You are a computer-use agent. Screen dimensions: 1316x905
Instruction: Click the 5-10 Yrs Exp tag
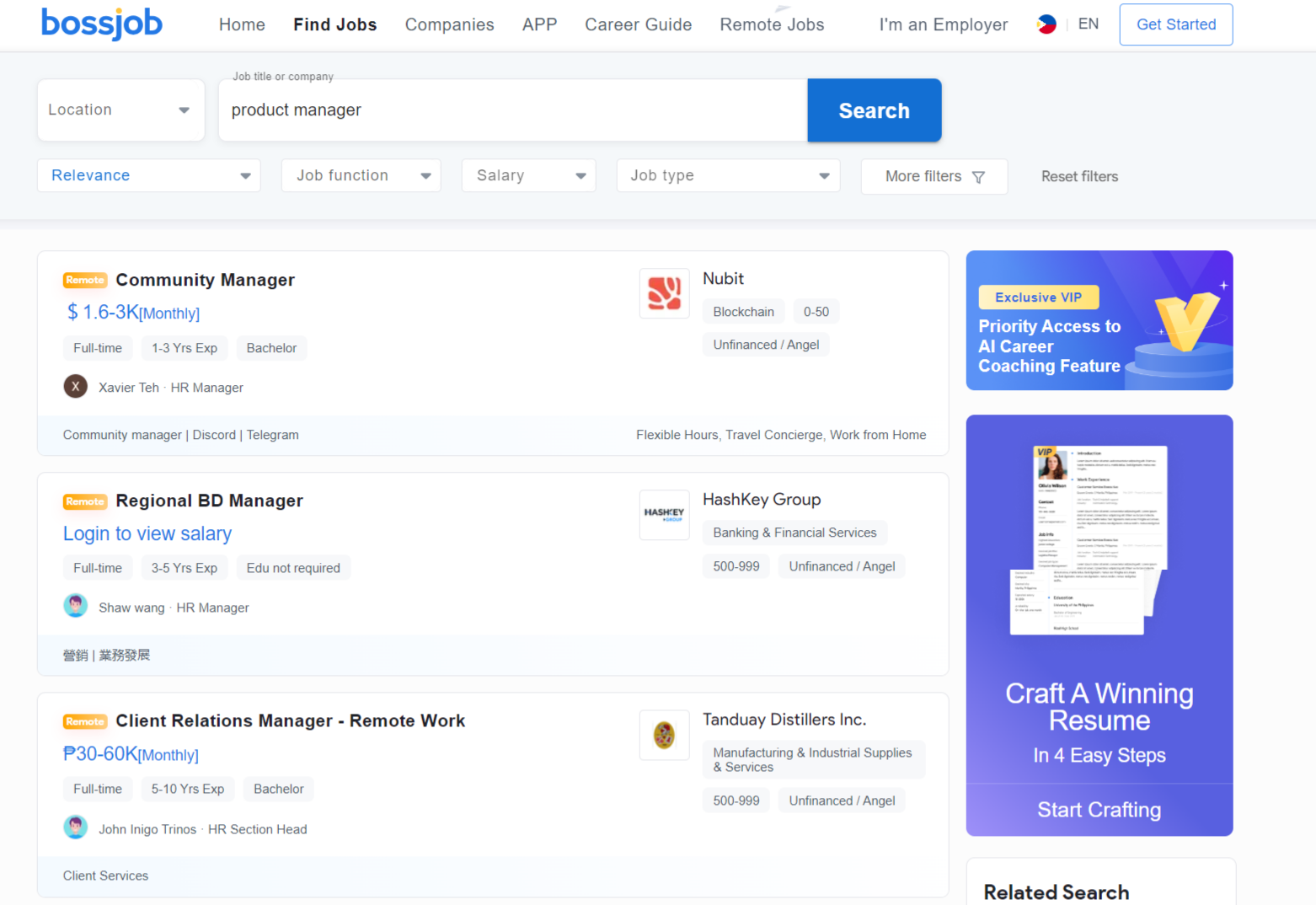188,789
